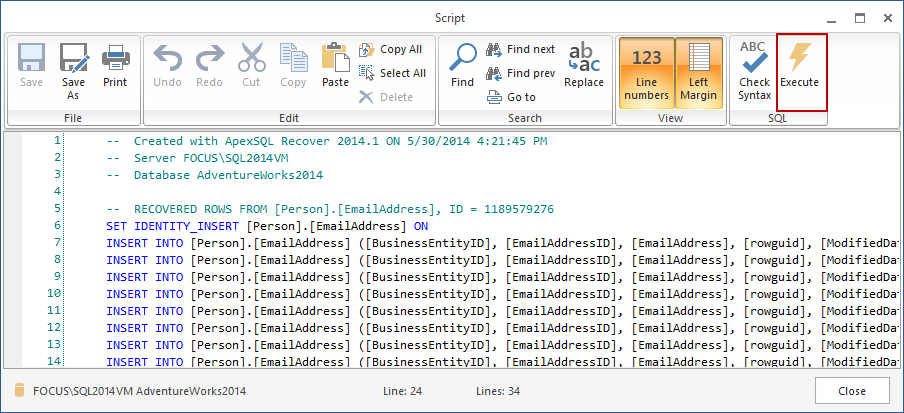904x413 pixels.
Task: Toggle Left Margin view
Action: tap(699, 73)
